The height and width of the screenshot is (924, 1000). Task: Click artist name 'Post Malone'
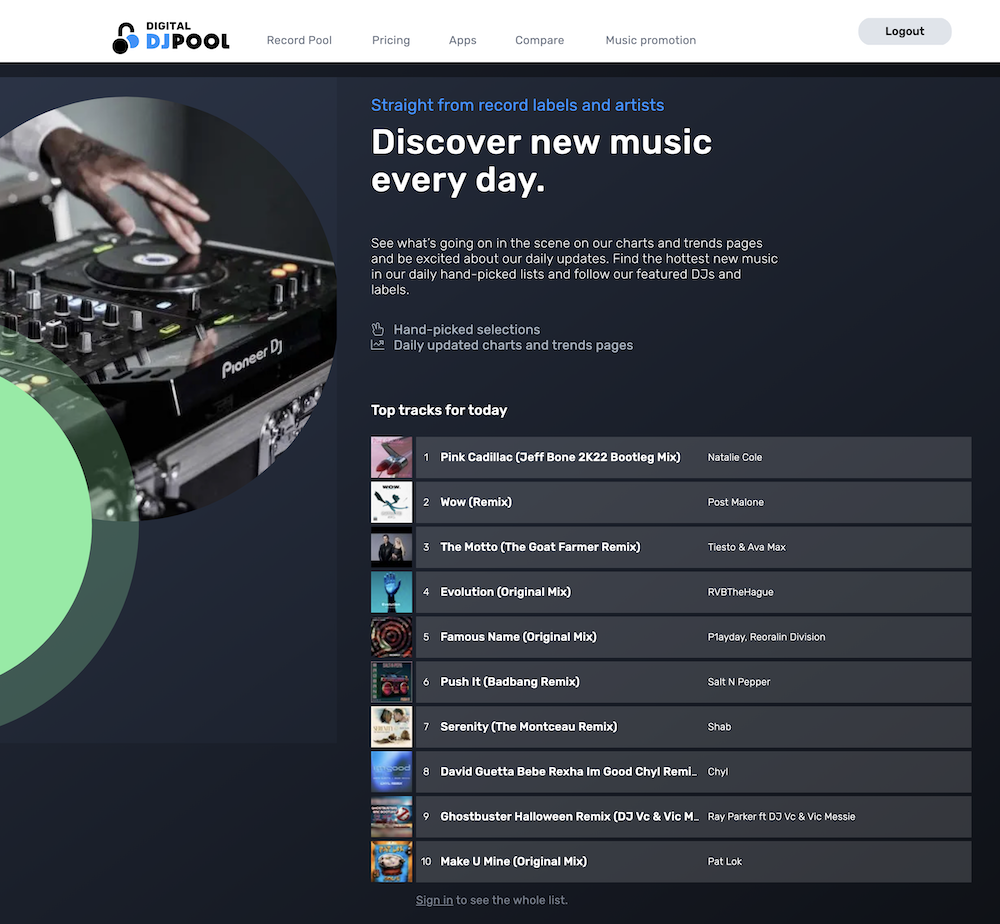pos(735,502)
